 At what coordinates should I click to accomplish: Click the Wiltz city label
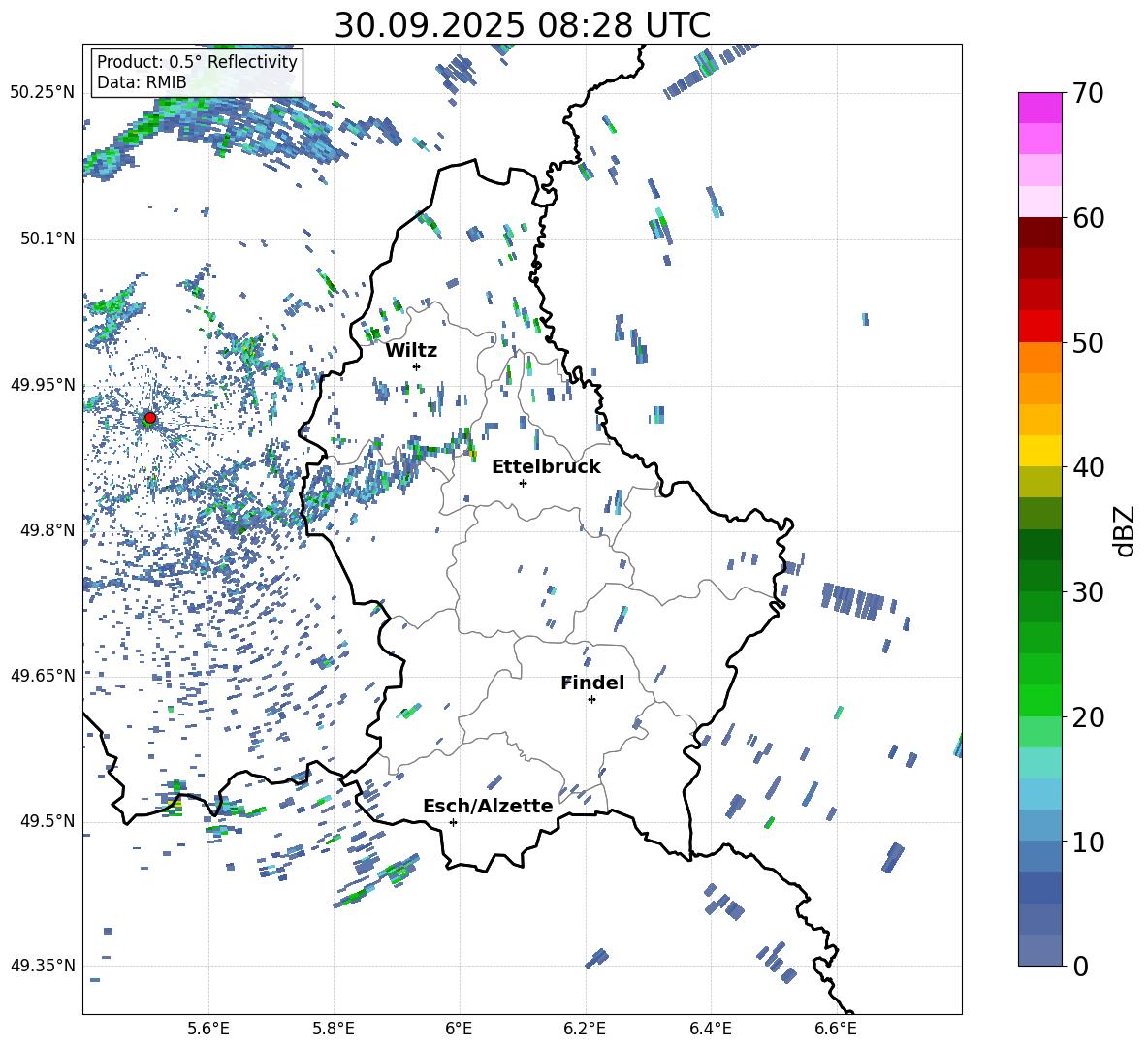click(411, 351)
